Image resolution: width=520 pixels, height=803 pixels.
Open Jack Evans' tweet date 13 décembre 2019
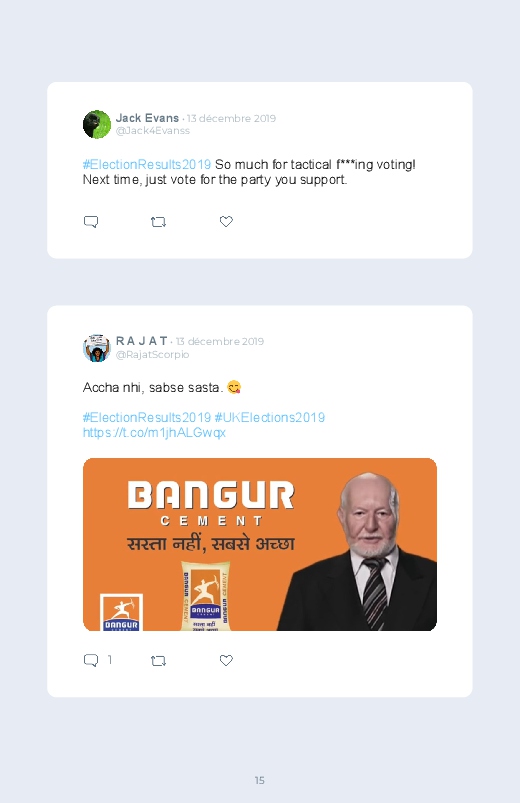pyautogui.click(x=231, y=118)
